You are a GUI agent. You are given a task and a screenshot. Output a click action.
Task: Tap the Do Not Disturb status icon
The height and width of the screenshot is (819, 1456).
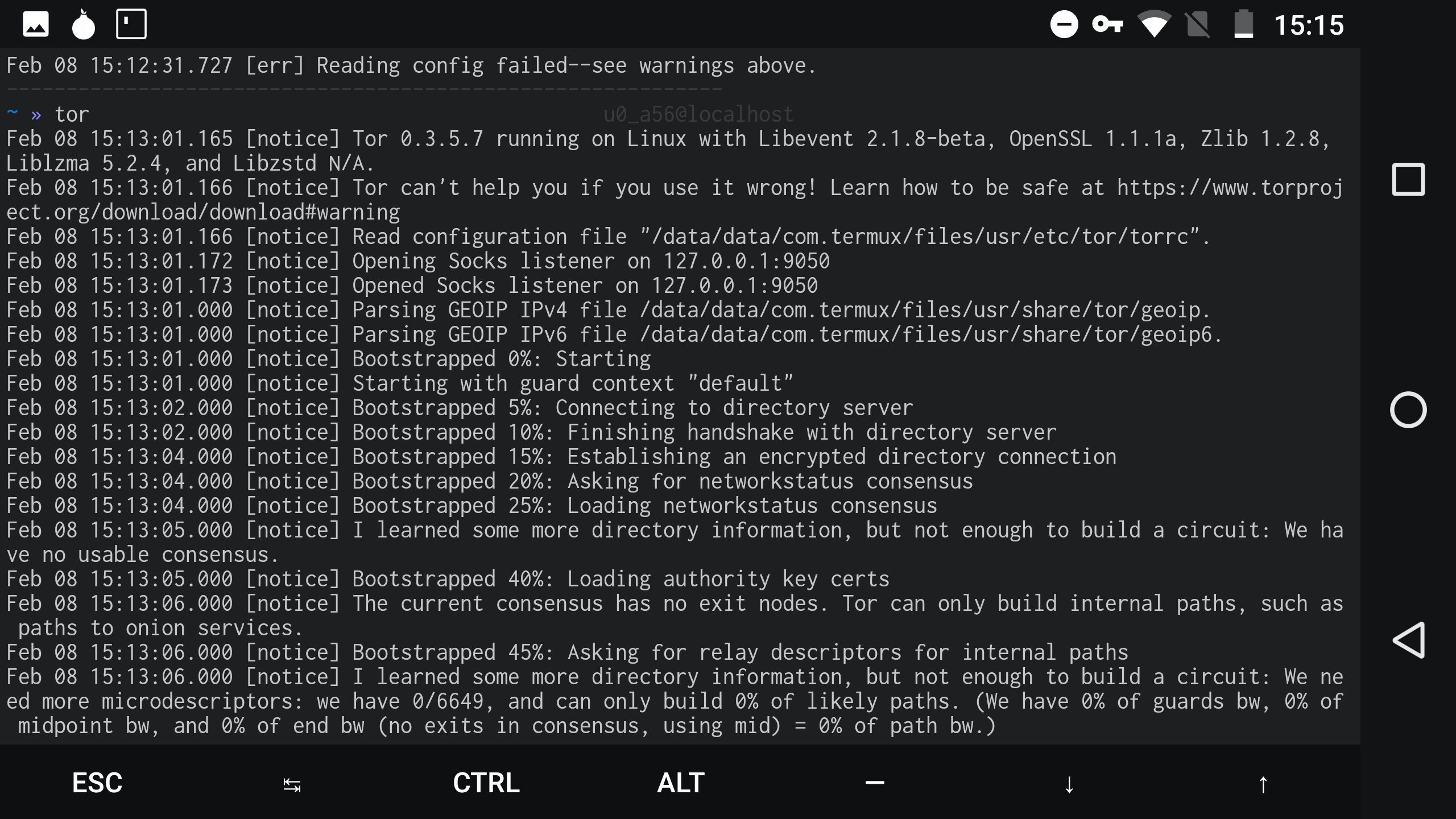click(x=1064, y=25)
